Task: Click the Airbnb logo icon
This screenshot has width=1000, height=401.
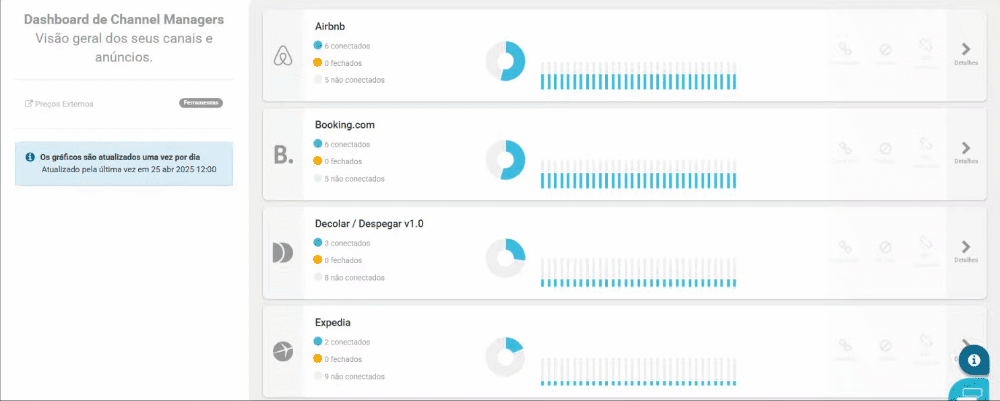Action: point(282,58)
